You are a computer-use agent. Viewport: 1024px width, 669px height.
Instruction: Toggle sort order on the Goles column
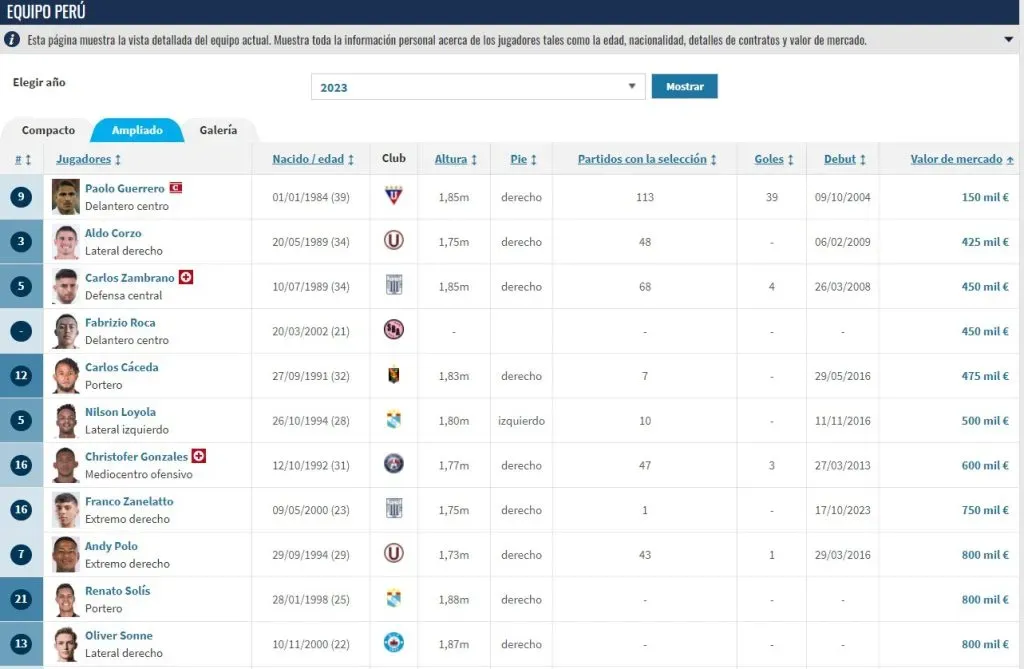tap(772, 159)
